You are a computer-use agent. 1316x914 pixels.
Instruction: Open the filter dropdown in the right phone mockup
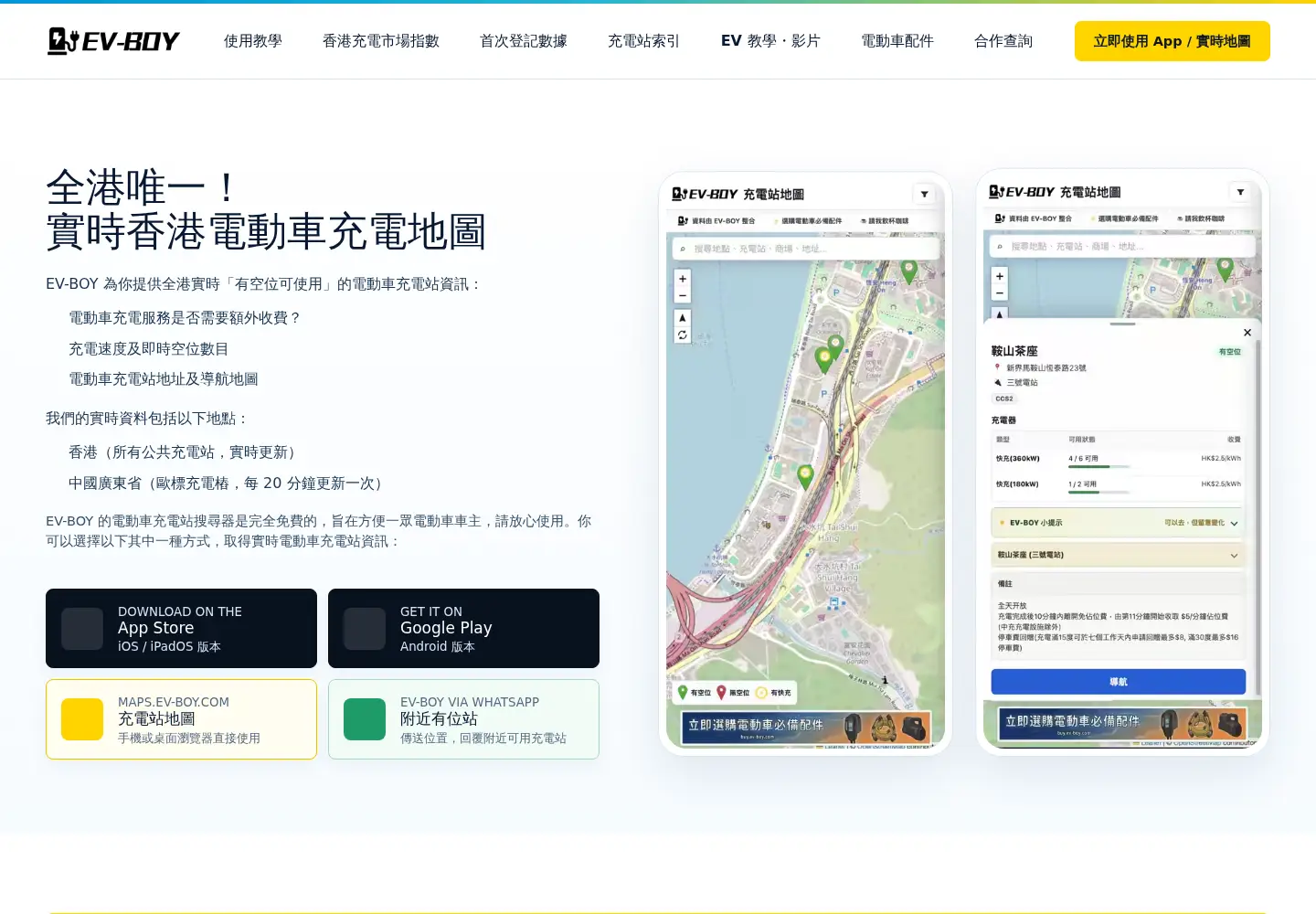click(x=1240, y=192)
